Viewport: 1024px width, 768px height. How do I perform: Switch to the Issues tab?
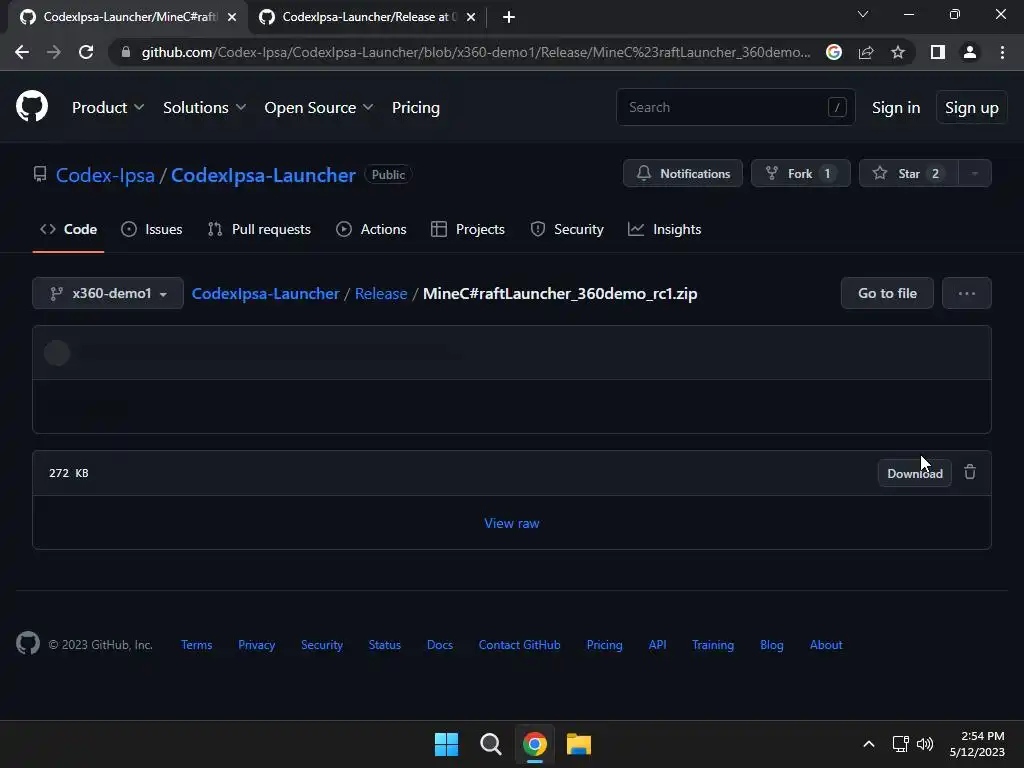(x=152, y=229)
